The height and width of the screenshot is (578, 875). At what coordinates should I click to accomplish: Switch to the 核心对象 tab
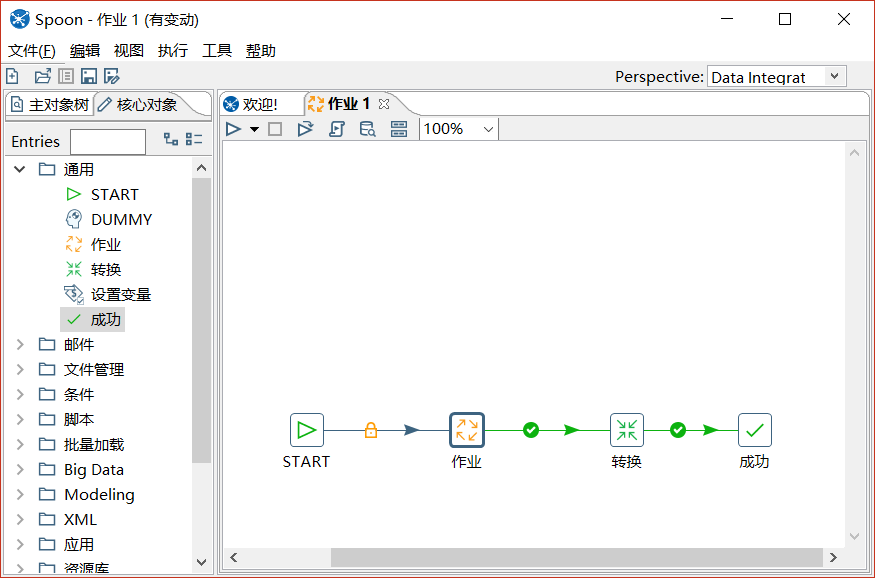coord(138,104)
